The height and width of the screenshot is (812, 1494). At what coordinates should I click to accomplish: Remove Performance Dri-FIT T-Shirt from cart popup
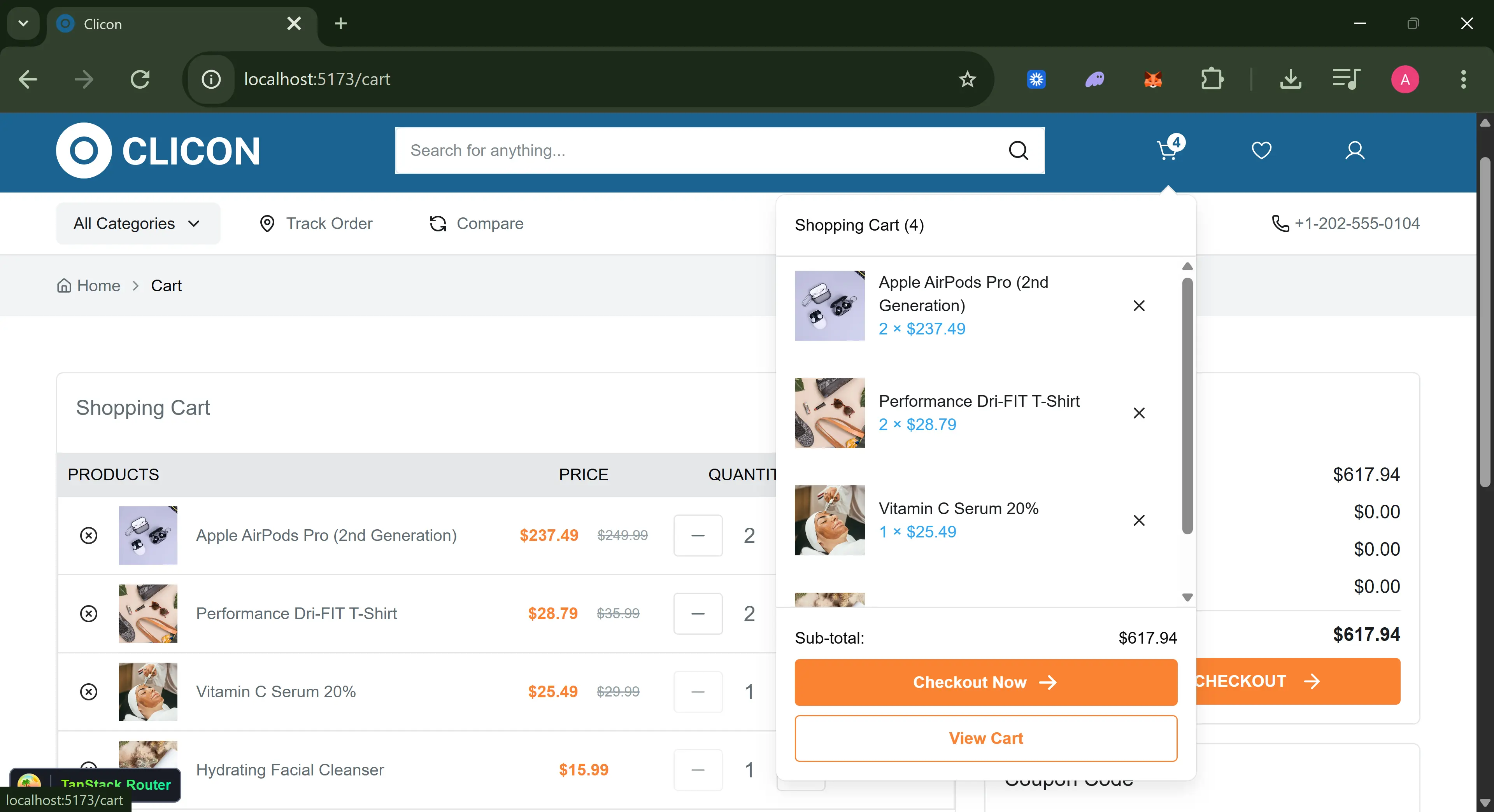pyautogui.click(x=1139, y=413)
